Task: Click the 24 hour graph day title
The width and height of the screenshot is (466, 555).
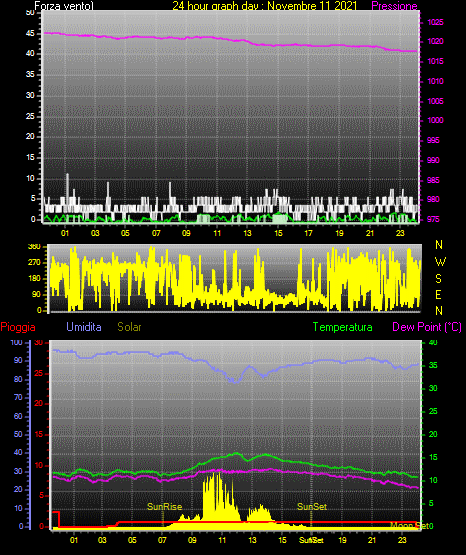Action: point(264,6)
